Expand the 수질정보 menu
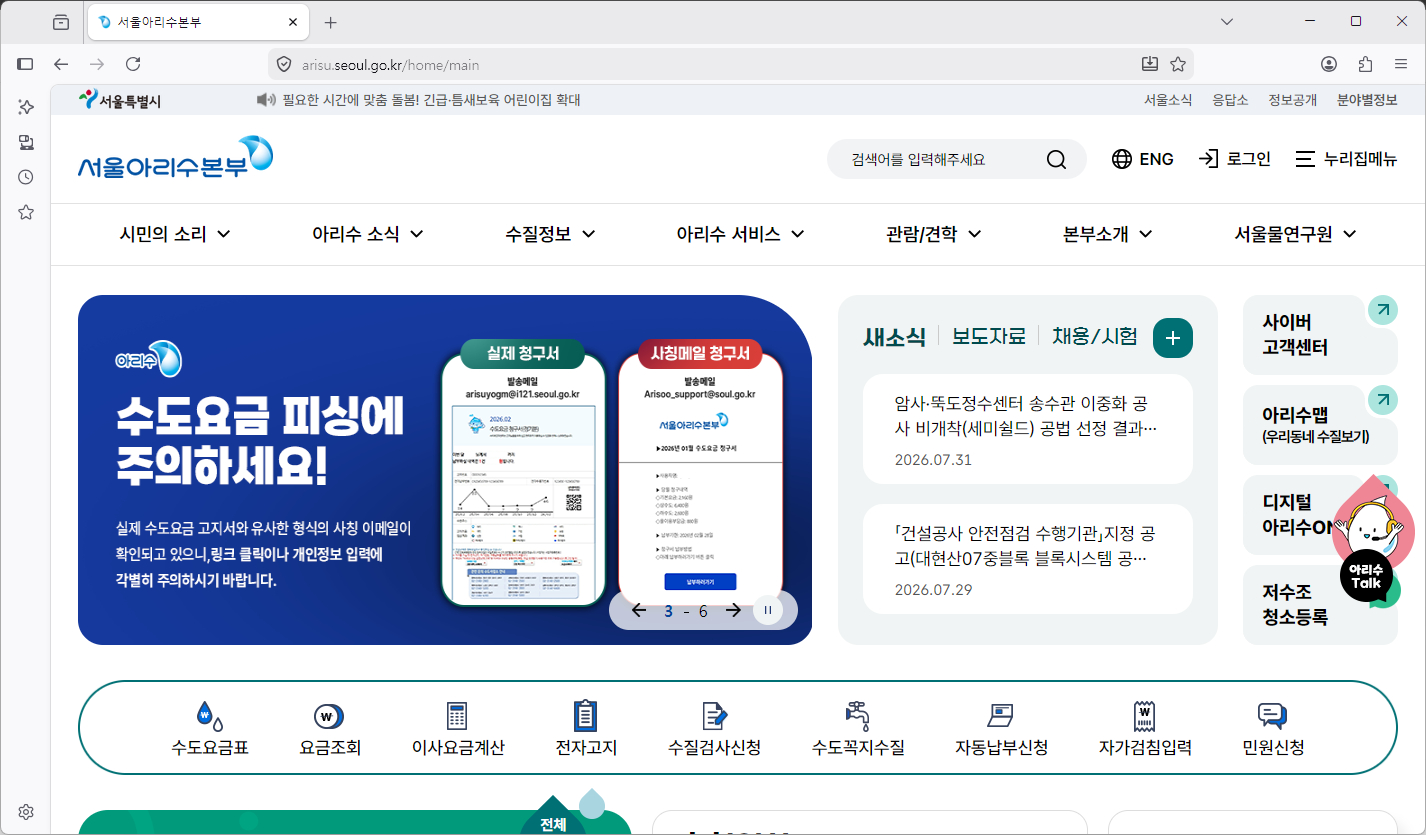 pyautogui.click(x=550, y=234)
